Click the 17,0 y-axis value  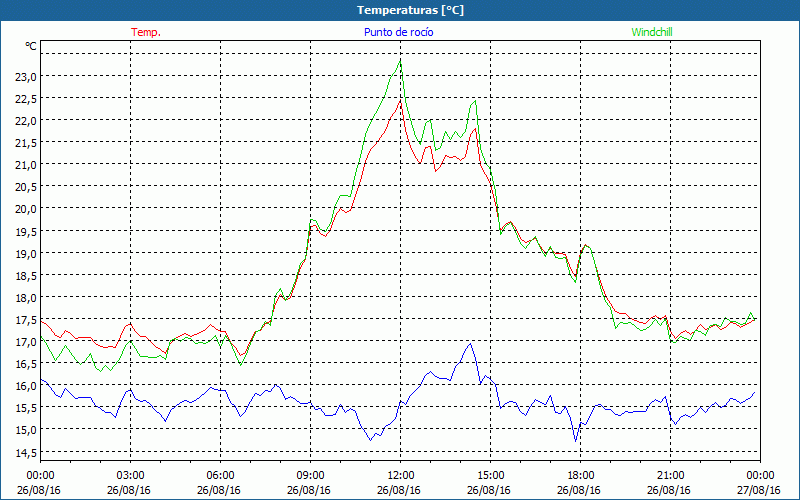(26, 342)
